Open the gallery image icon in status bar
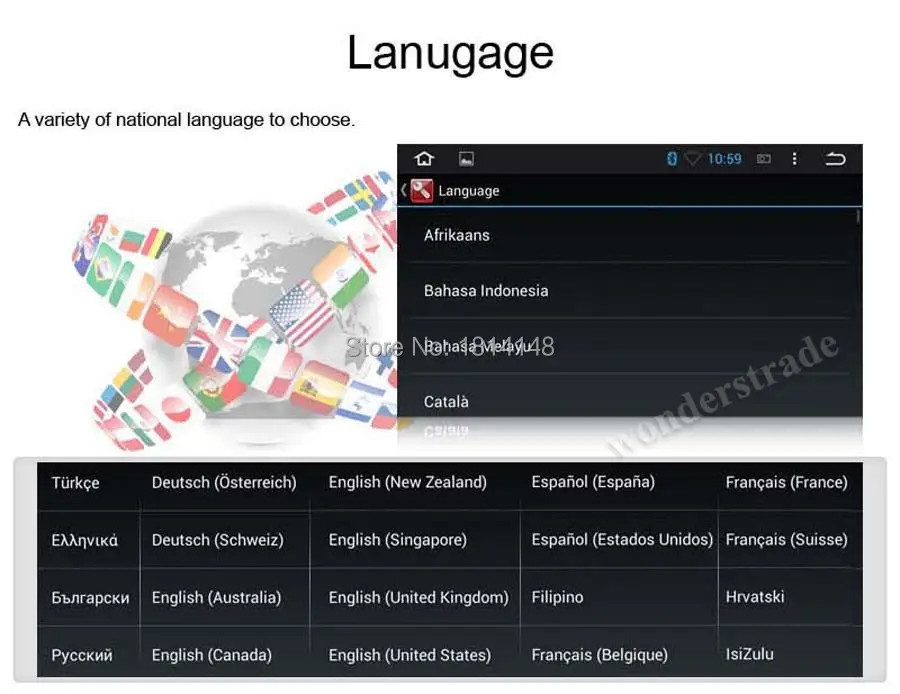 [x=466, y=158]
